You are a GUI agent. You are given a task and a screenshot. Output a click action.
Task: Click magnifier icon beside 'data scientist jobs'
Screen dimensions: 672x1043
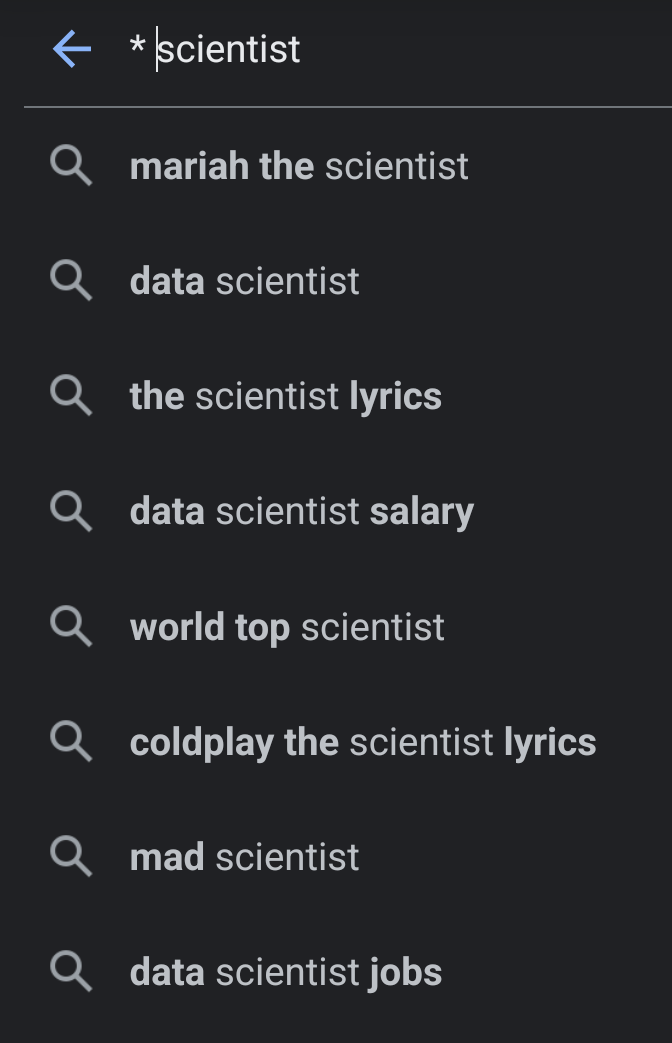pyautogui.click(x=71, y=972)
